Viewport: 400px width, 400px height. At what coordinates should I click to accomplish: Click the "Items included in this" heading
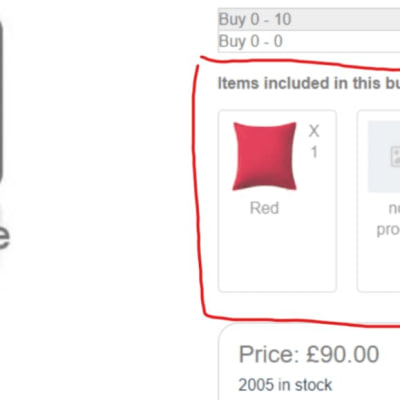point(299,83)
